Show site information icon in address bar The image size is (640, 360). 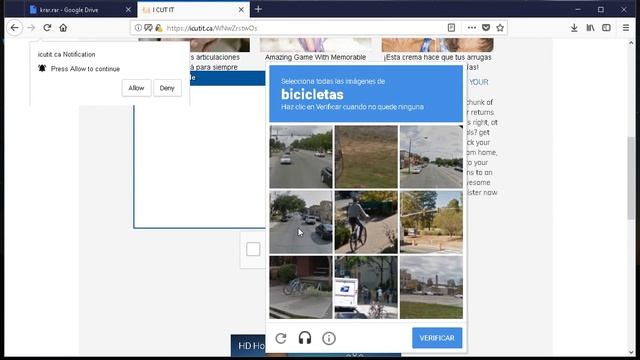coord(138,28)
